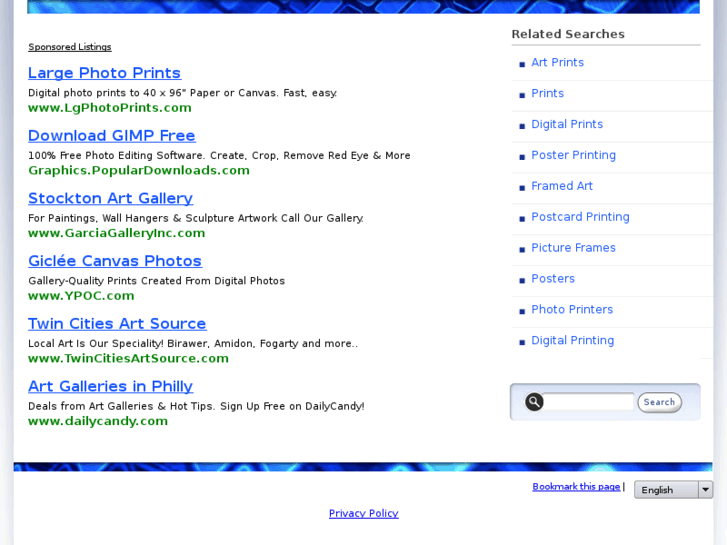Select Prints related search
The height and width of the screenshot is (545, 727).
(548, 93)
